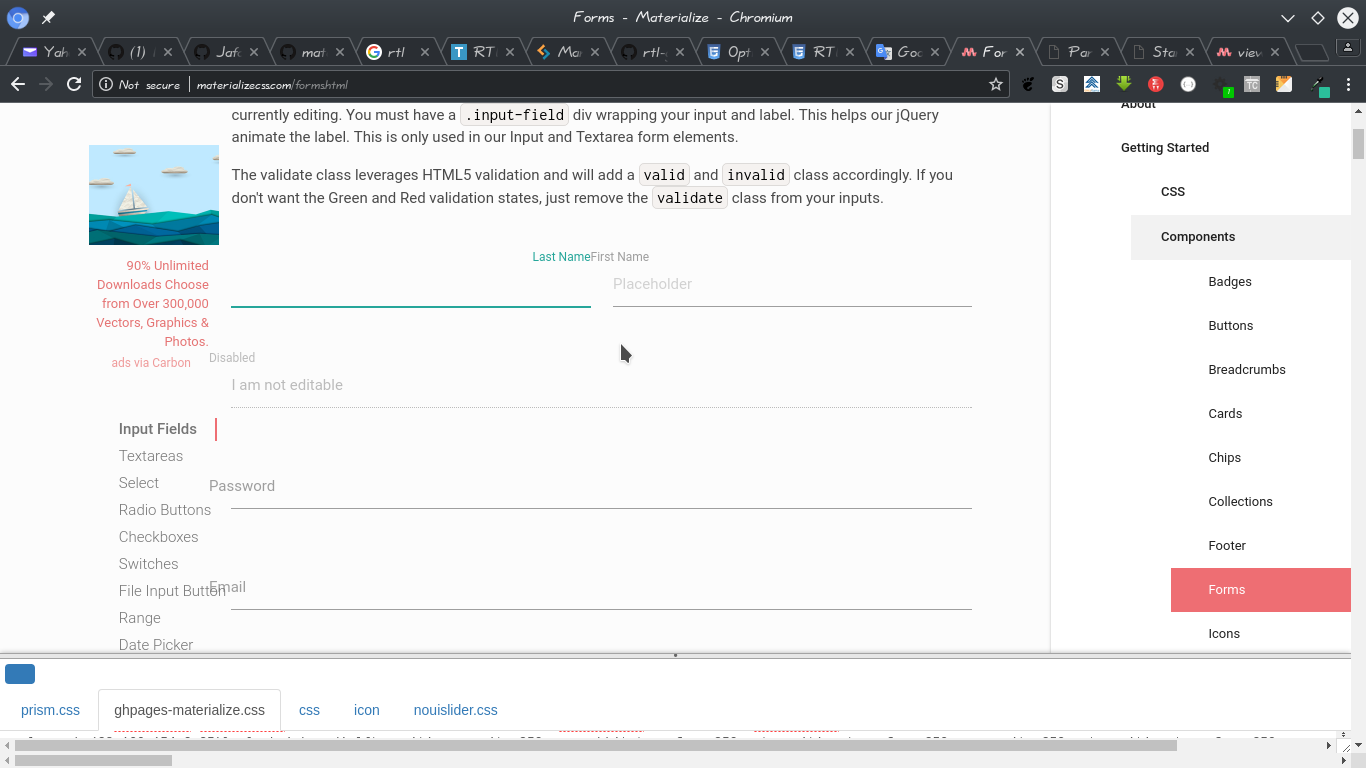This screenshot has width=1366, height=768.
Task: Open the gear extension with the green badge
Action: [x=1221, y=83]
